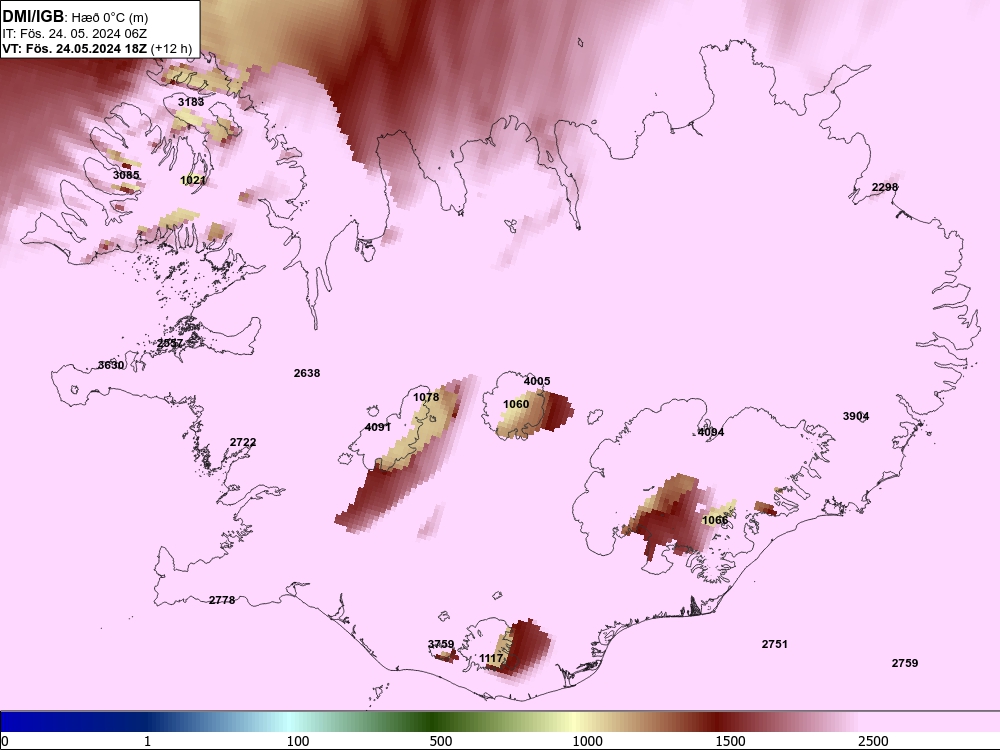Click the DMI/IGB title text
This screenshot has height=750, width=1000.
(34, 17)
